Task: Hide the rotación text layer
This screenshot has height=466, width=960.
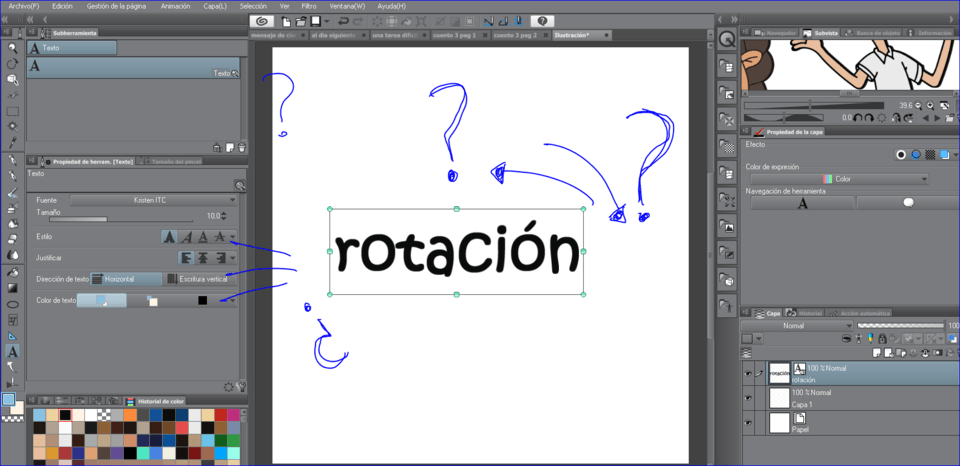Action: [x=748, y=374]
